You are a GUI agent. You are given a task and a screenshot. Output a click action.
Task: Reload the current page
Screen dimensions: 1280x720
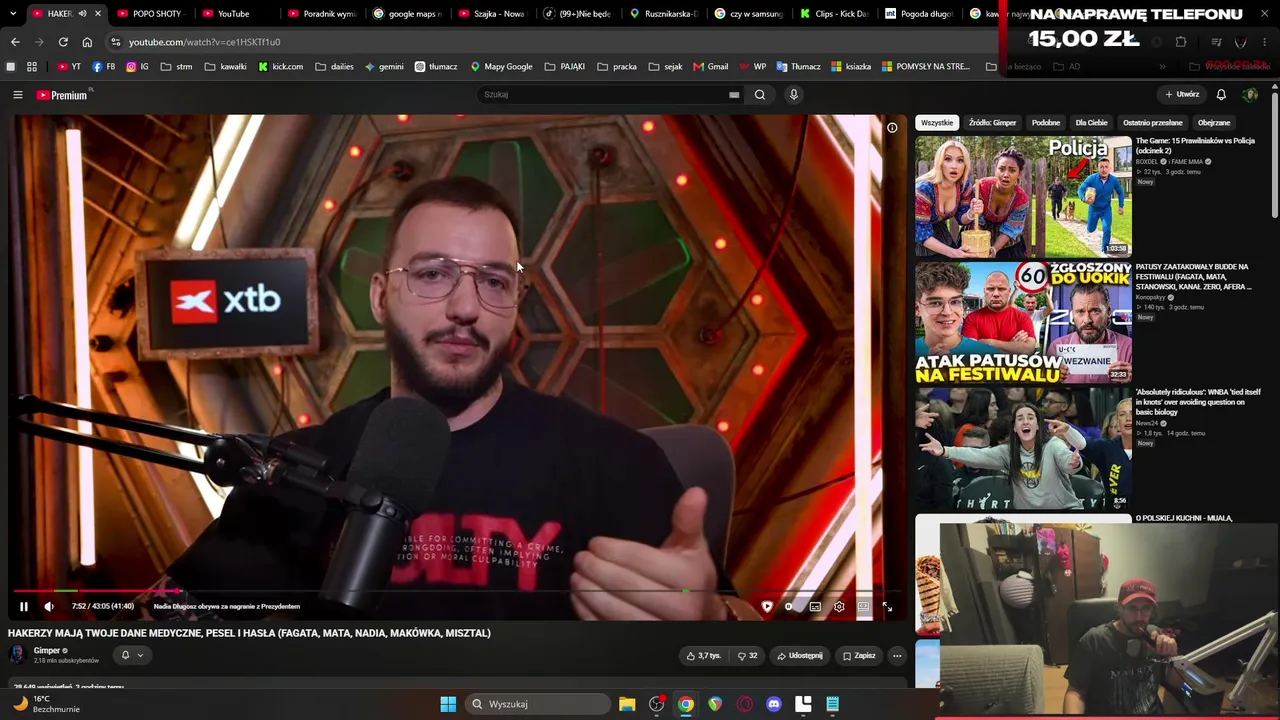coord(63,42)
